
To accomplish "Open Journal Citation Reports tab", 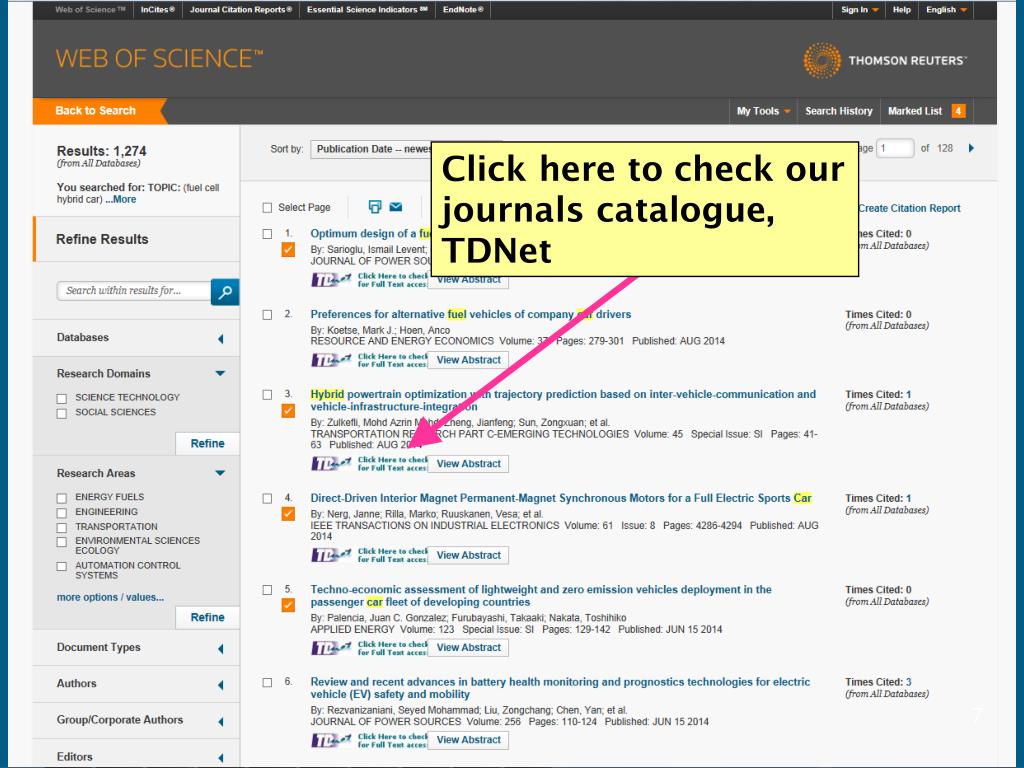I will tap(240, 10).
